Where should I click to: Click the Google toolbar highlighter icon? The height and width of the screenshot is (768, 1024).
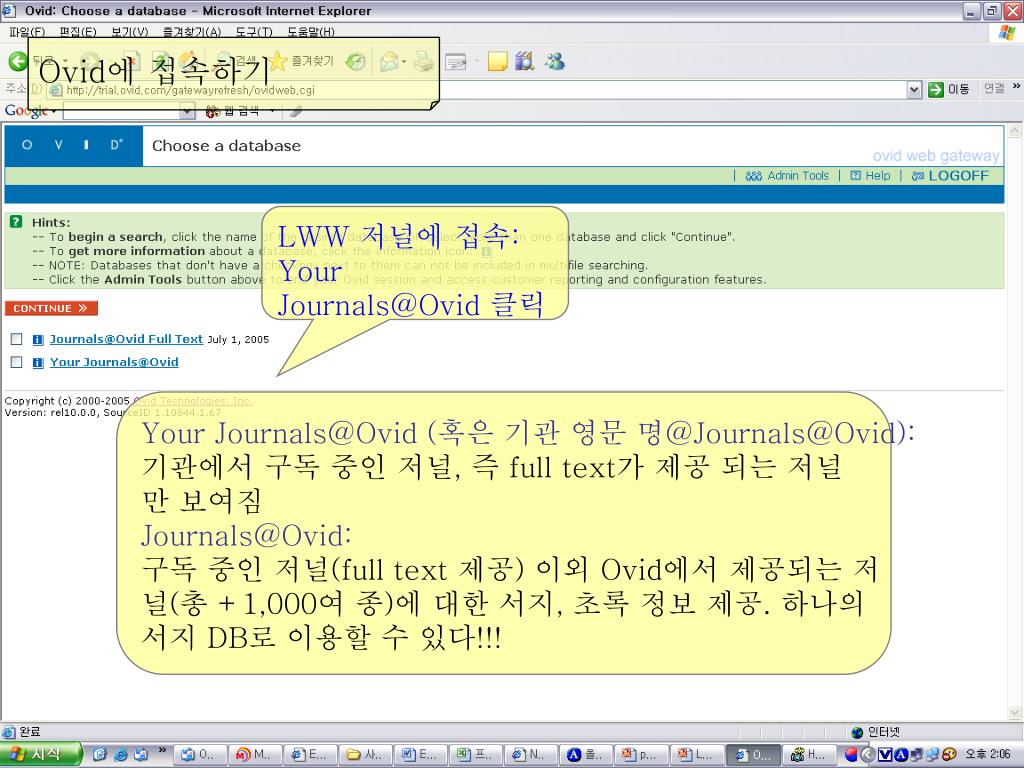296,111
